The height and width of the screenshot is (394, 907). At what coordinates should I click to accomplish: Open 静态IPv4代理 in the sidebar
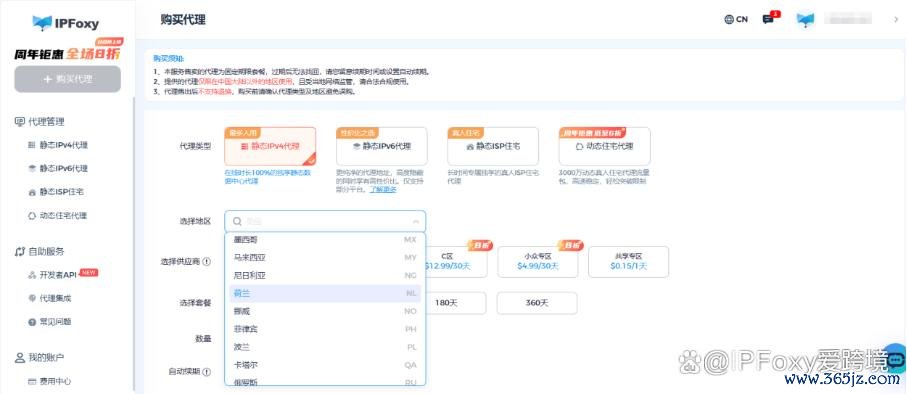coord(64,145)
